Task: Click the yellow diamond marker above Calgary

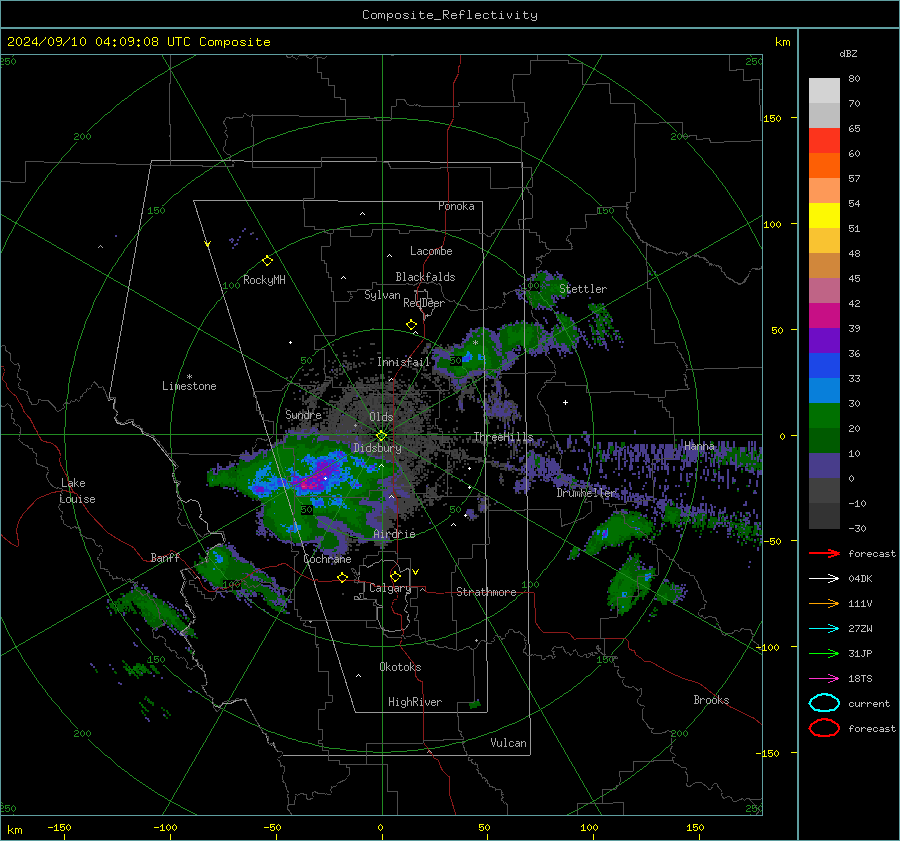Action: pyautogui.click(x=395, y=576)
